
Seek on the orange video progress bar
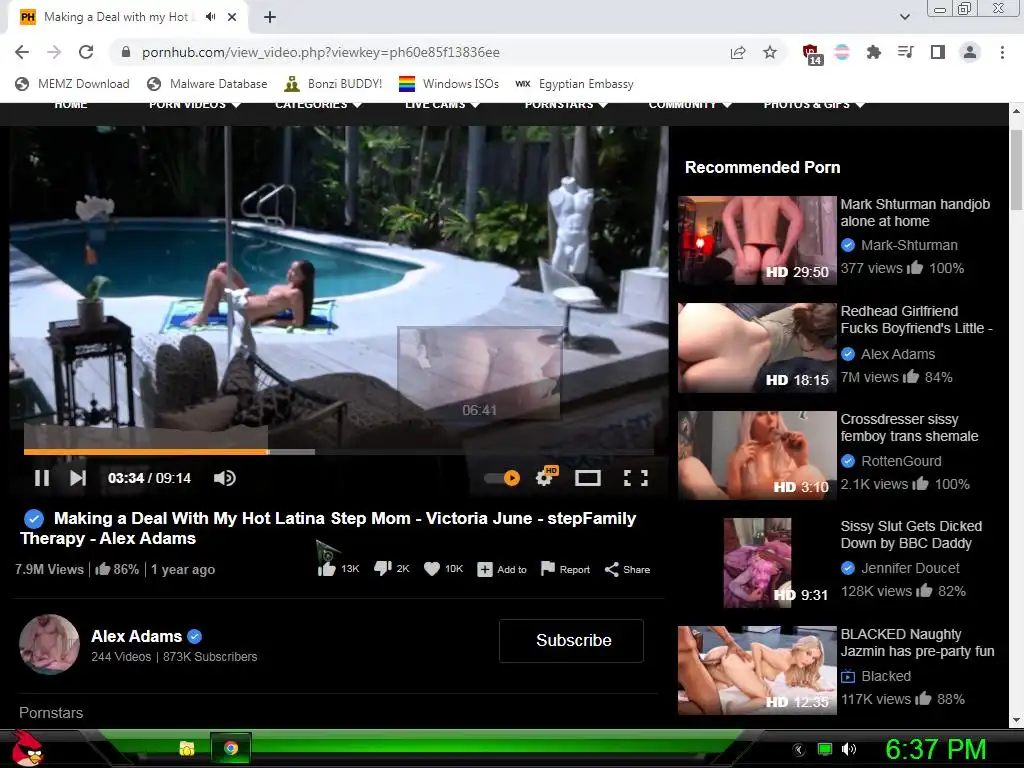click(338, 451)
